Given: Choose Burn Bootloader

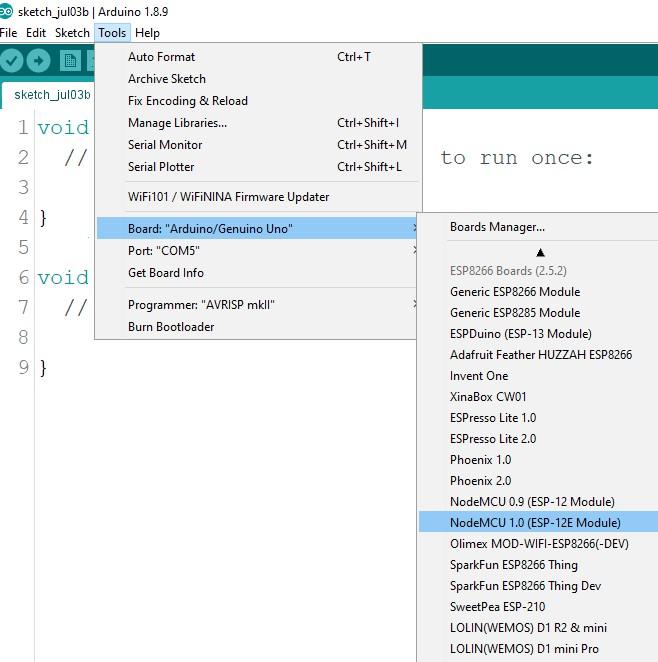Looking at the screenshot, I should click(257, 327).
